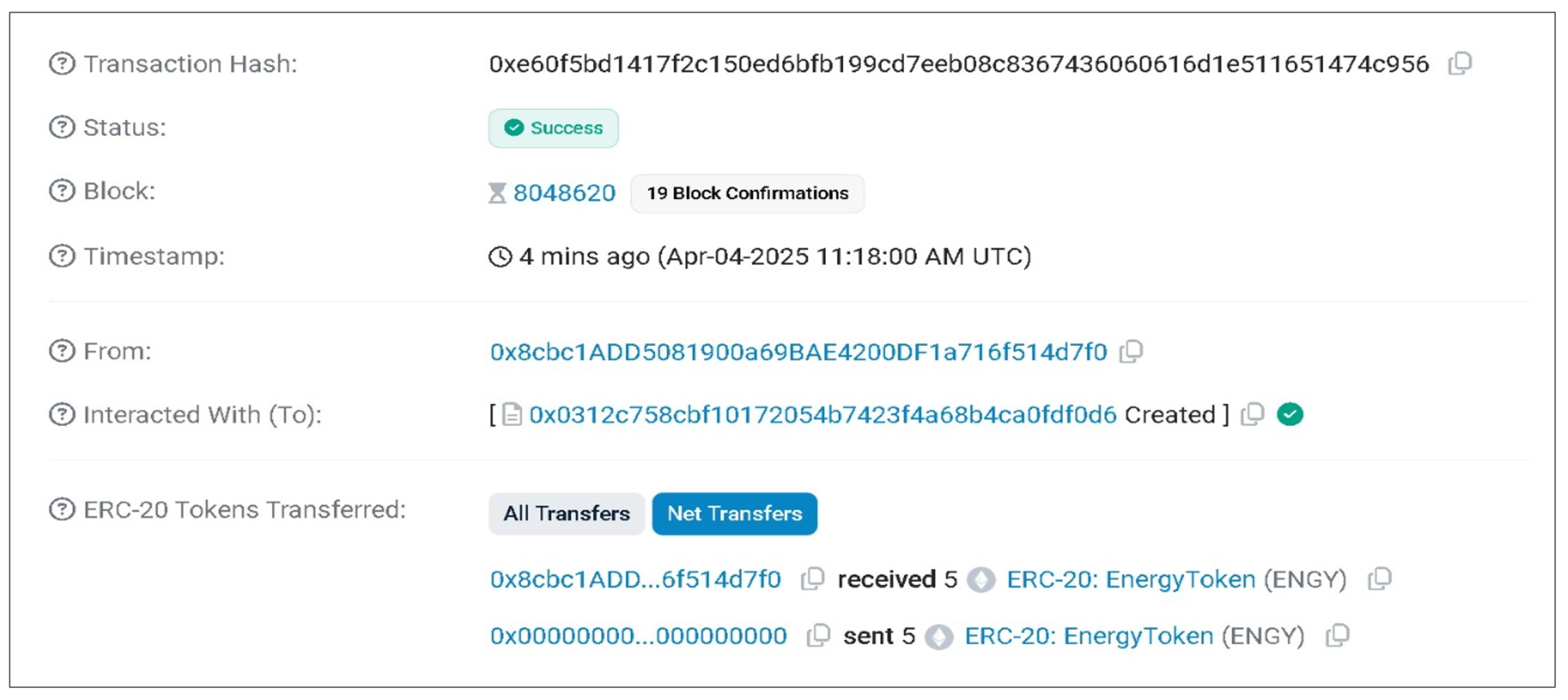The height and width of the screenshot is (700, 1568).
Task: Copy the received EnergyToken (ENGY) address
Action: (1380, 579)
